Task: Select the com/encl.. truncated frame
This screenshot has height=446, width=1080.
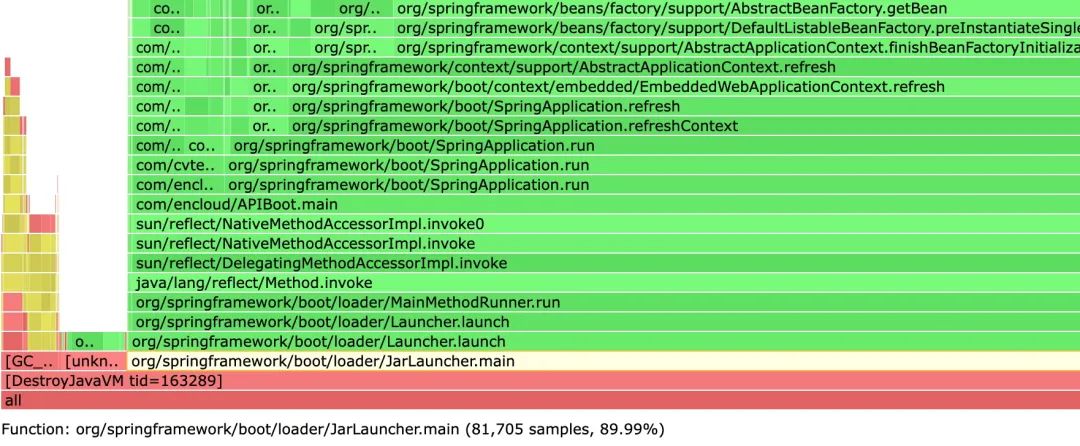Action: [176, 185]
